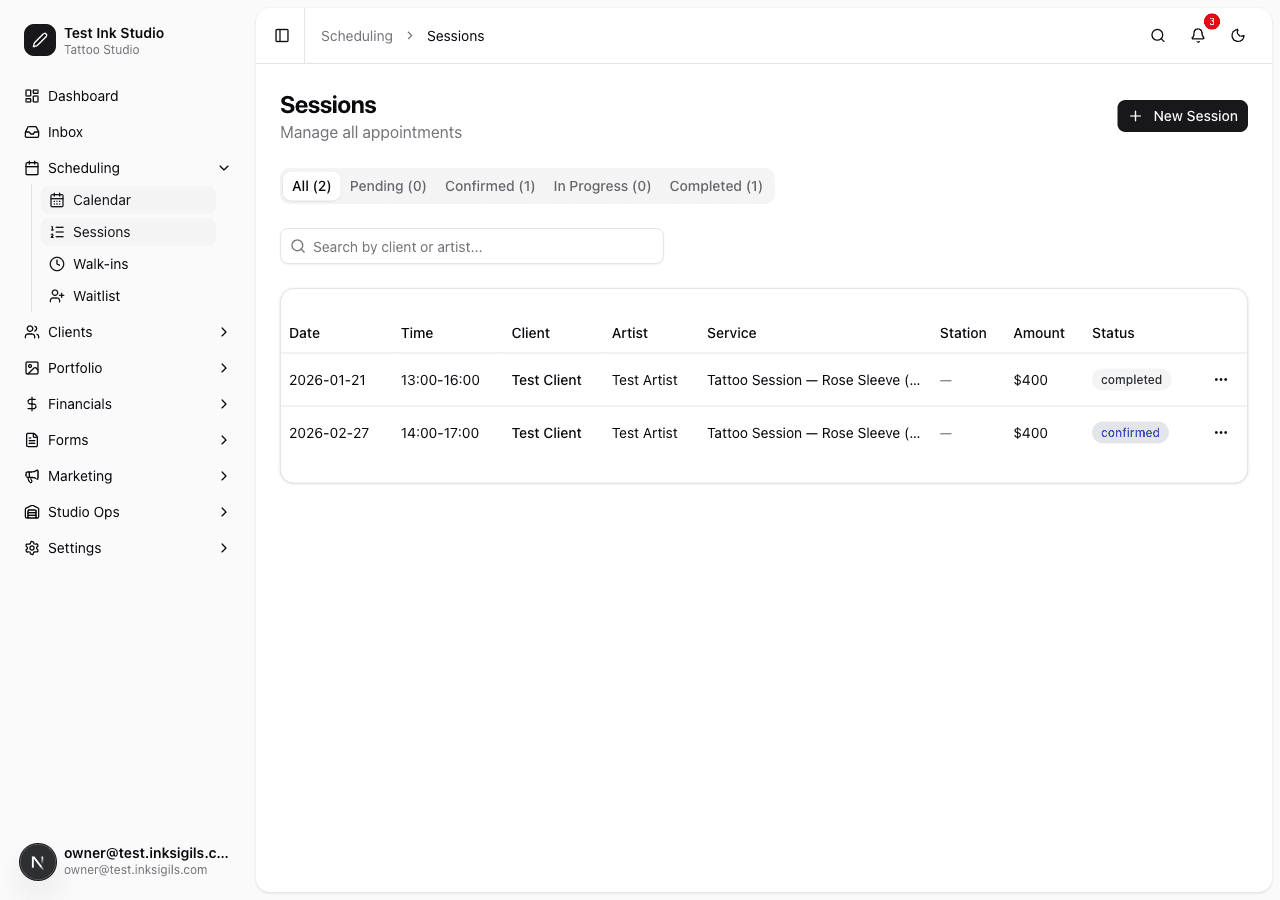Select the Completed (1) filter tab
The height and width of the screenshot is (900, 1280).
pyautogui.click(x=716, y=186)
